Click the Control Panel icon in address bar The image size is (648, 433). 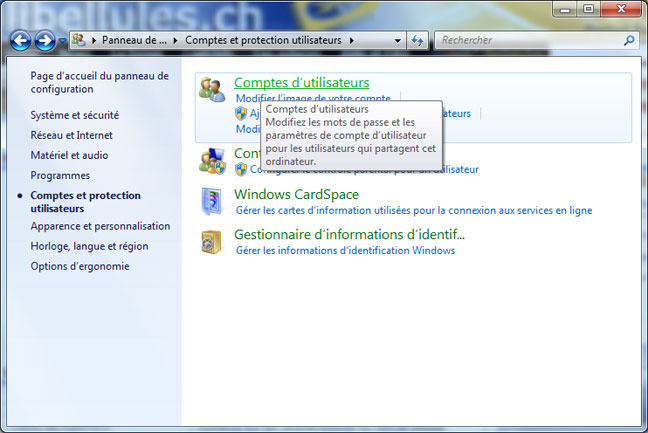tap(79, 40)
